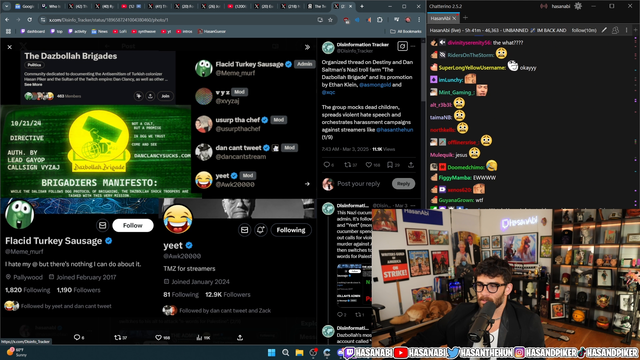
Task: Open the tab search dropdown arrow
Action: click(7, 7)
